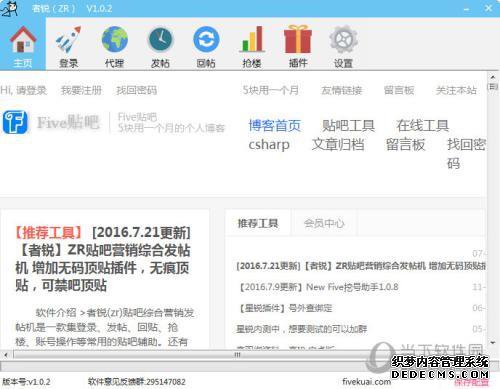The image size is (500, 389).
Task: Open the csharp navigation item
Action: click(x=269, y=145)
